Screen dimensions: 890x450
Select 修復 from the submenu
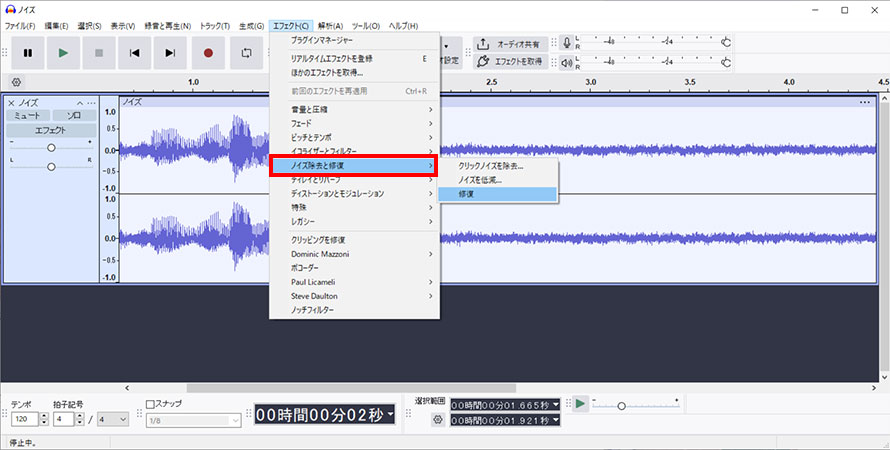tap(497, 193)
